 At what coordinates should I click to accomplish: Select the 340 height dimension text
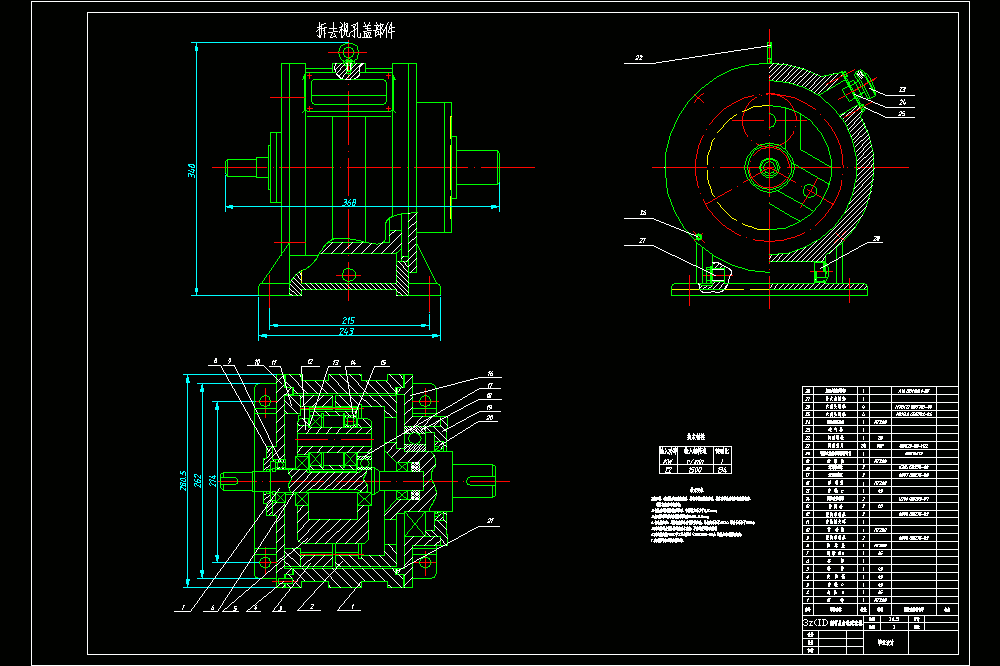click(x=191, y=170)
